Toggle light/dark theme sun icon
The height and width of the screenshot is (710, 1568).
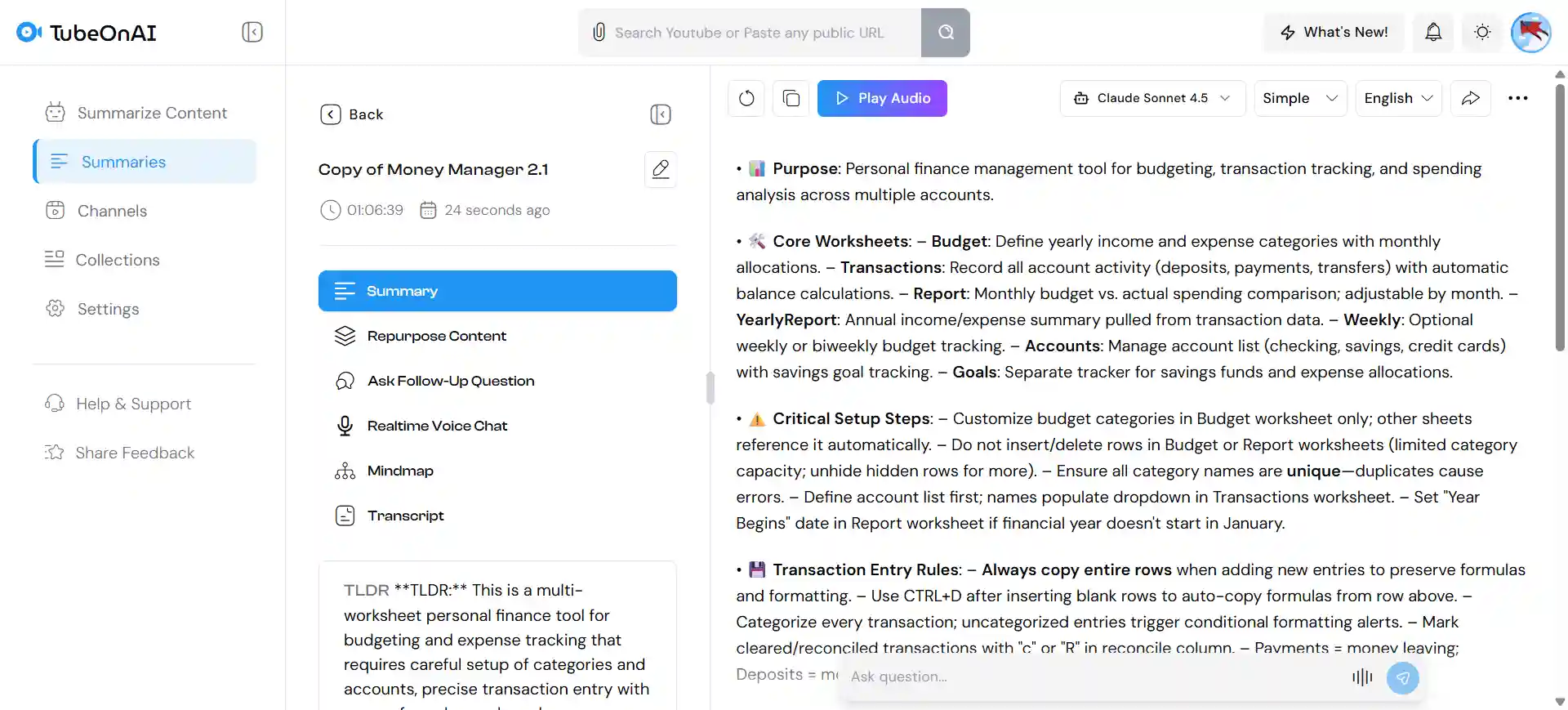[1482, 33]
